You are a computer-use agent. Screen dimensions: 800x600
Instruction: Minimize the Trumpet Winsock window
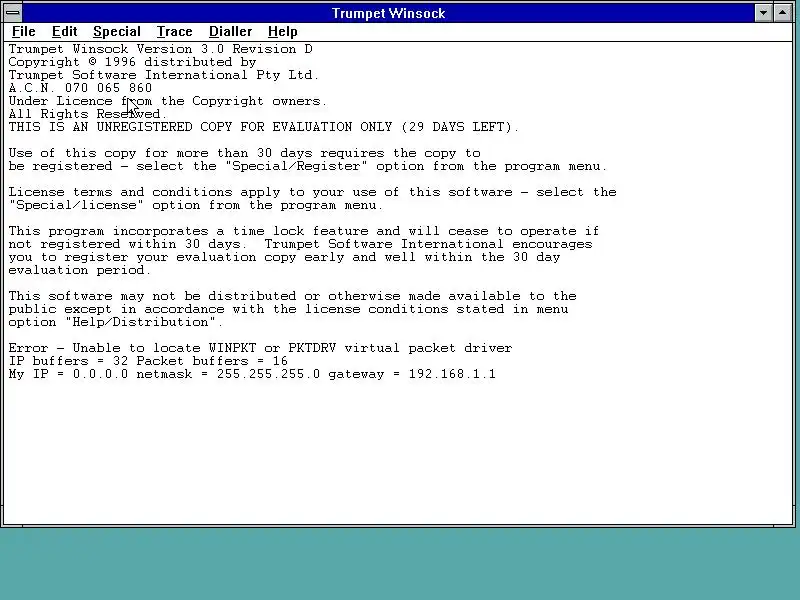pyautogui.click(x=763, y=13)
